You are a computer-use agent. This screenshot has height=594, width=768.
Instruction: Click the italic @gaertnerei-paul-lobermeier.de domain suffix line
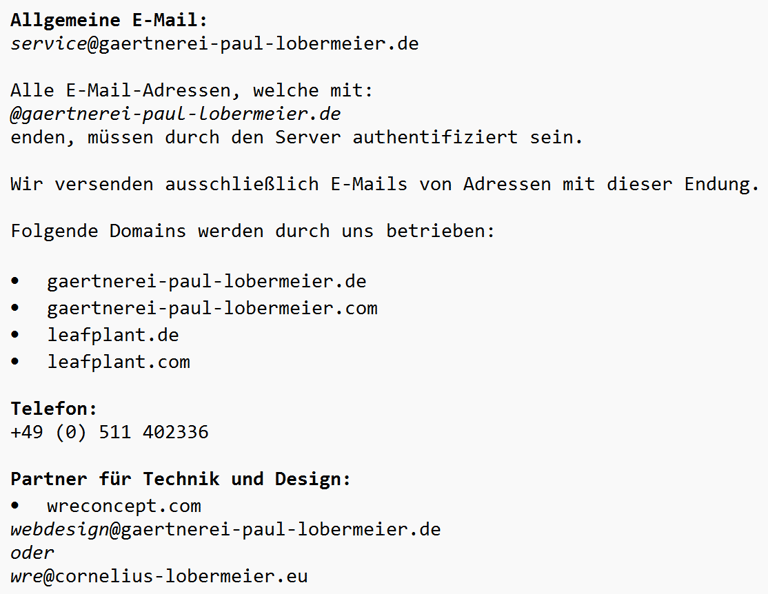[176, 113]
